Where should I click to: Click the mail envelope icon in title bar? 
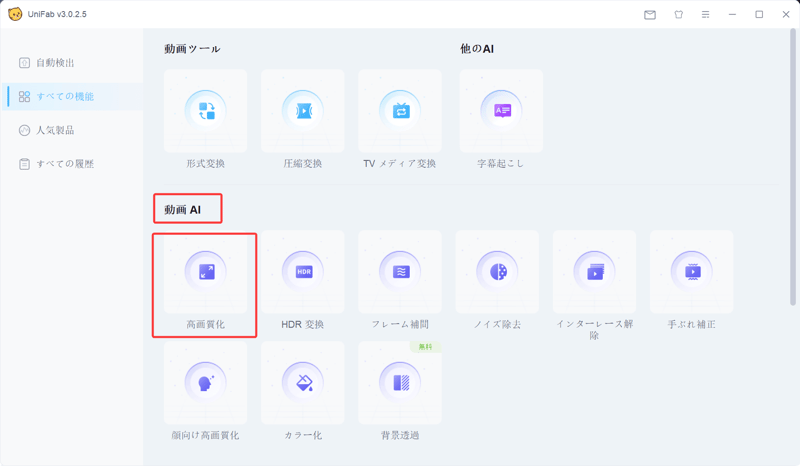(650, 15)
